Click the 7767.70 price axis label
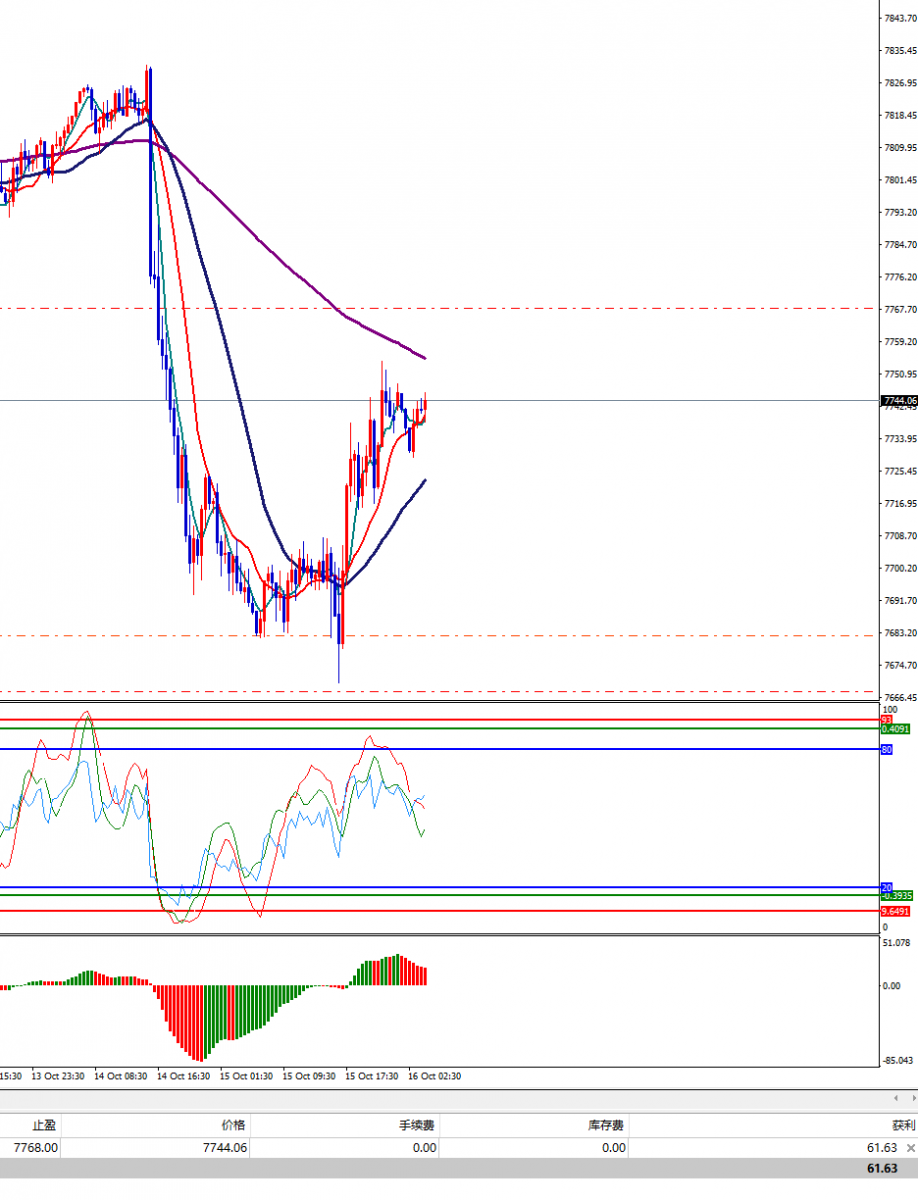 point(900,310)
